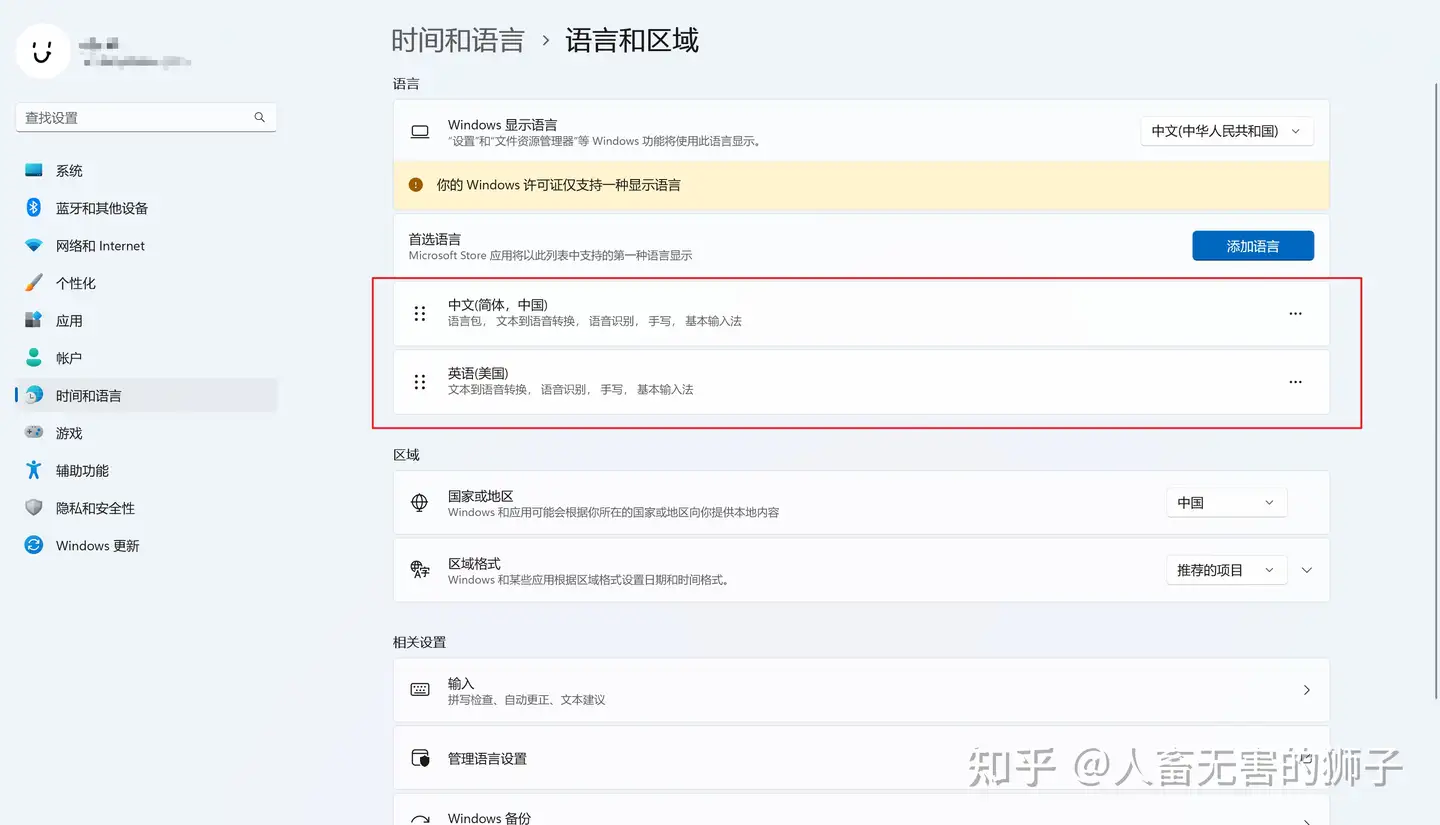Click the 应用 apps icon
This screenshot has height=825, width=1440.
tap(34, 320)
